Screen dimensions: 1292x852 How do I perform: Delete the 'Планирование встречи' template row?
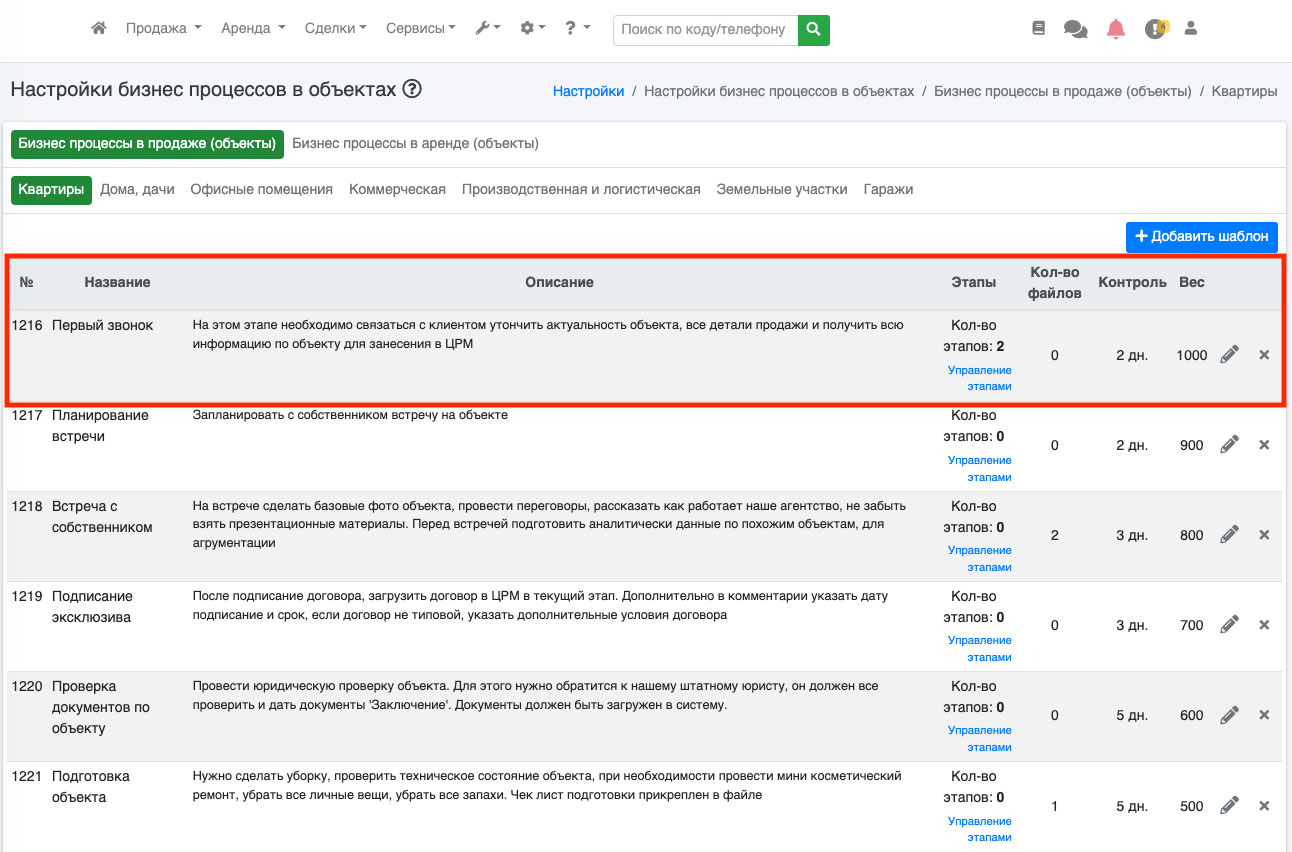(x=1264, y=445)
